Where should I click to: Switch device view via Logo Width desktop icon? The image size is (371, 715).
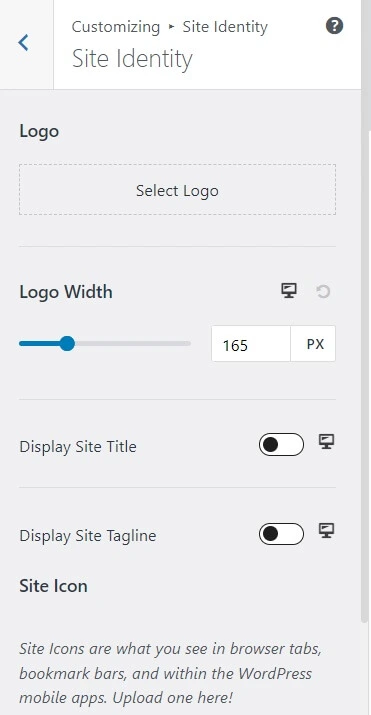pos(289,290)
